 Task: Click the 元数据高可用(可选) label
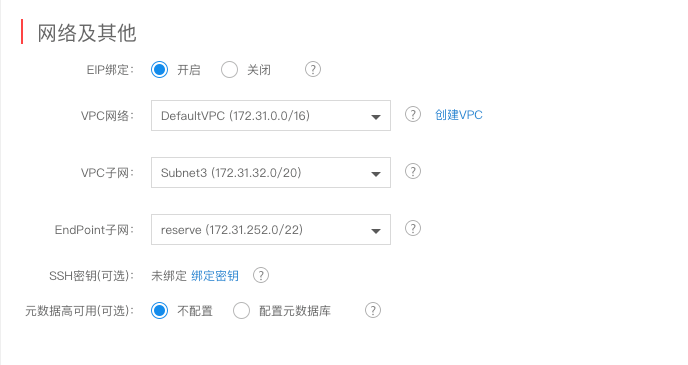pyautogui.click(x=79, y=311)
